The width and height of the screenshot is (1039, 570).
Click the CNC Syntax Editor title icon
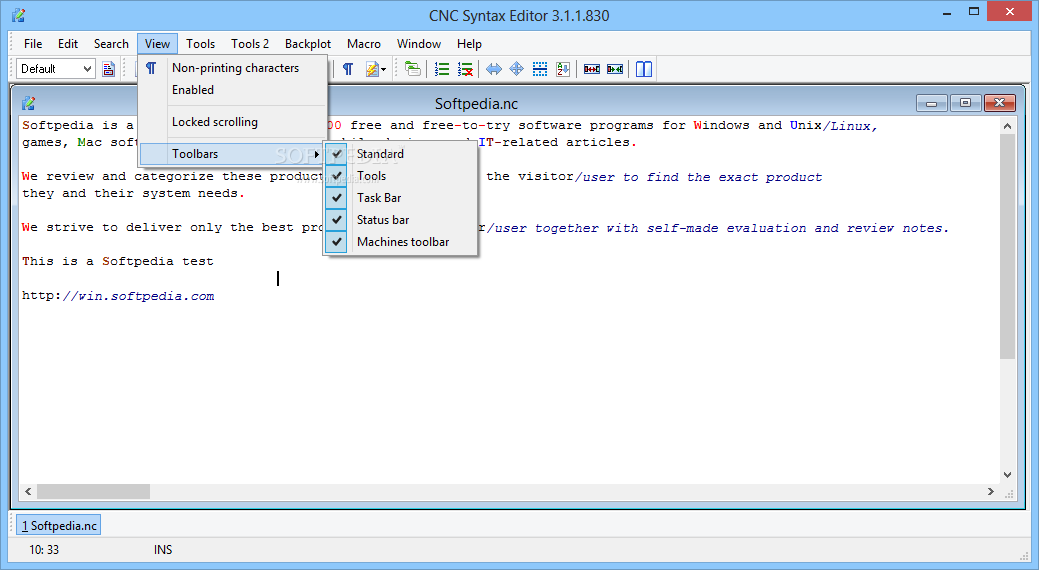coord(19,15)
